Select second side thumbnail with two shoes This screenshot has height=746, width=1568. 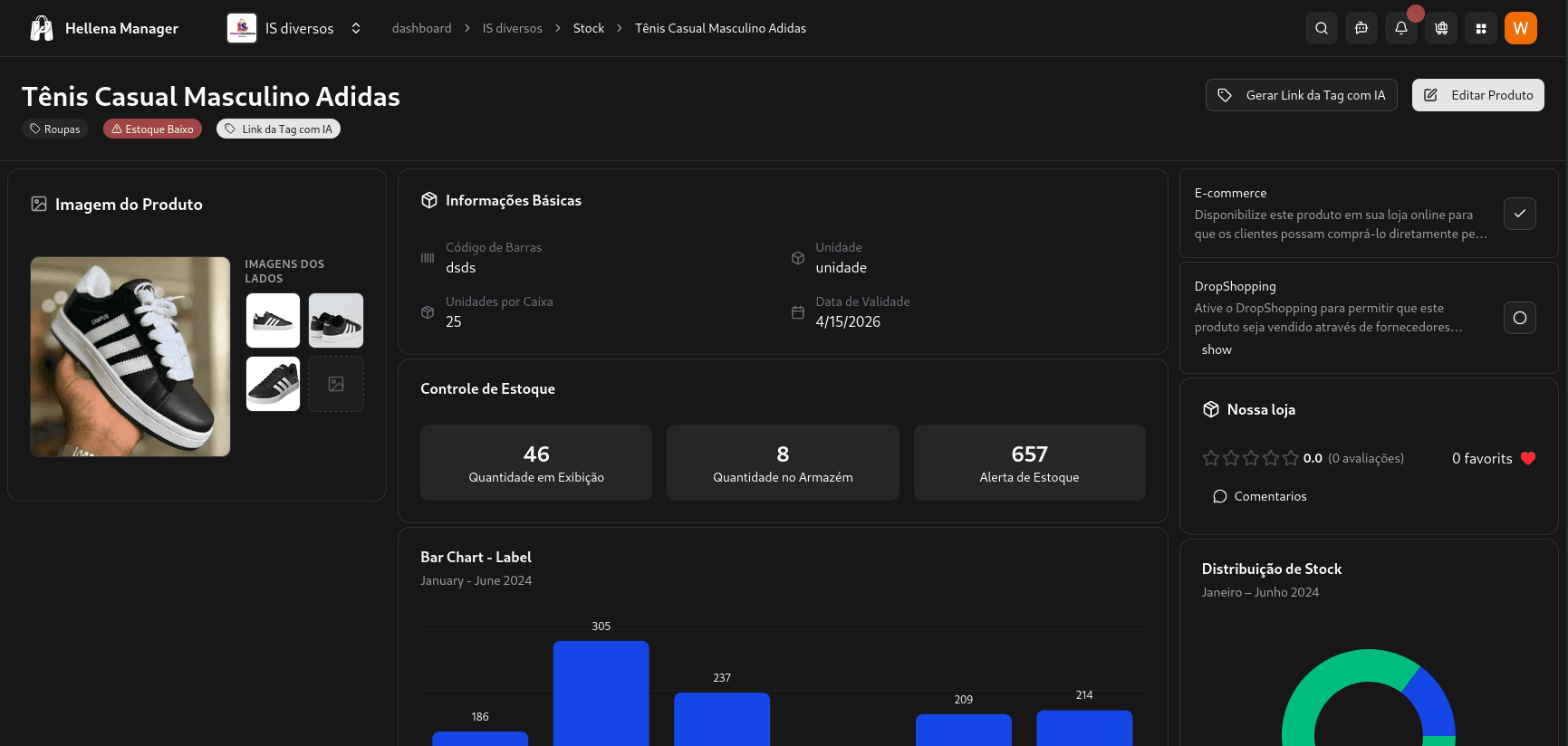pyautogui.click(x=336, y=320)
